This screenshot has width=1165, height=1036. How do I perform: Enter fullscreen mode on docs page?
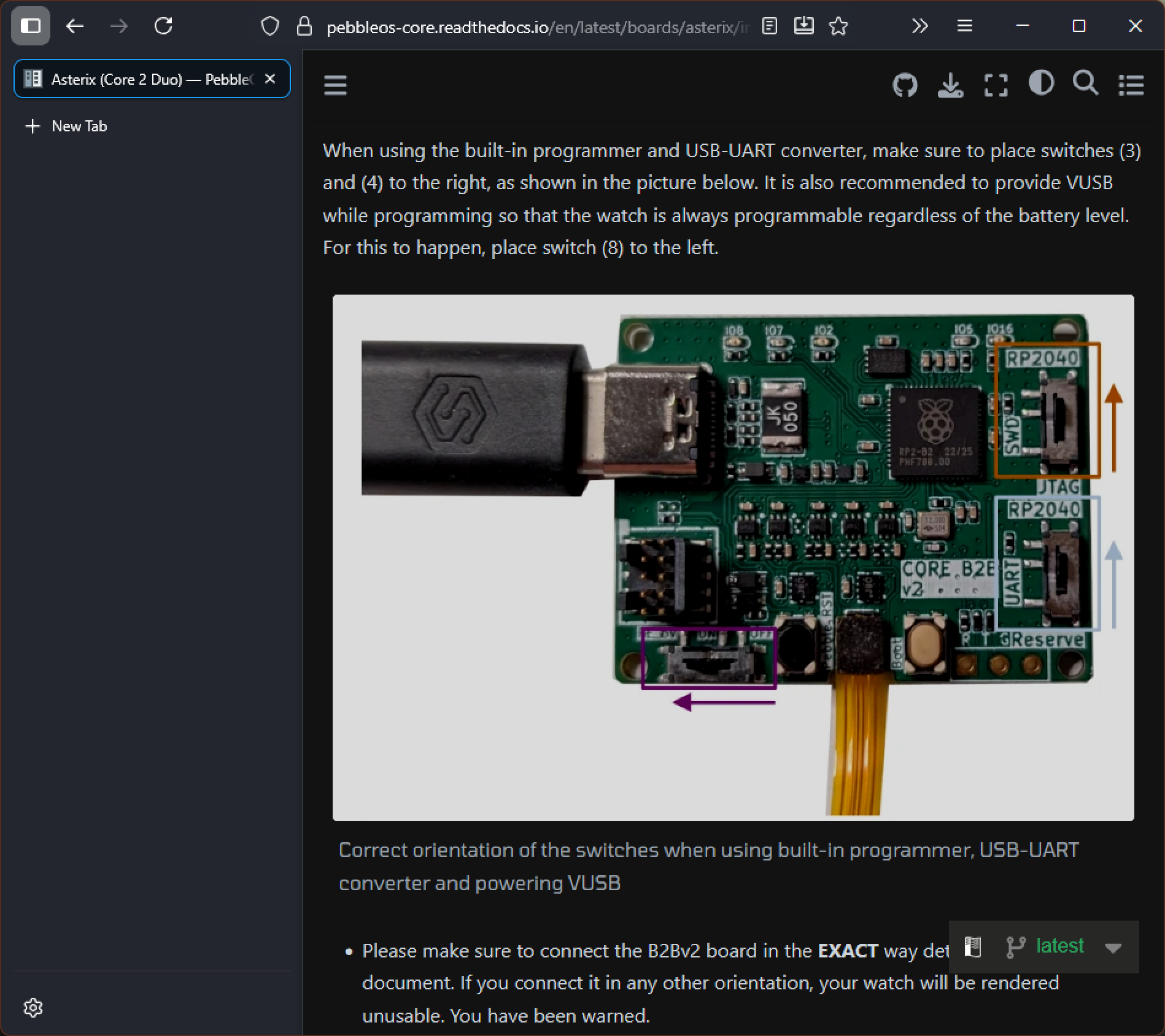click(x=996, y=85)
